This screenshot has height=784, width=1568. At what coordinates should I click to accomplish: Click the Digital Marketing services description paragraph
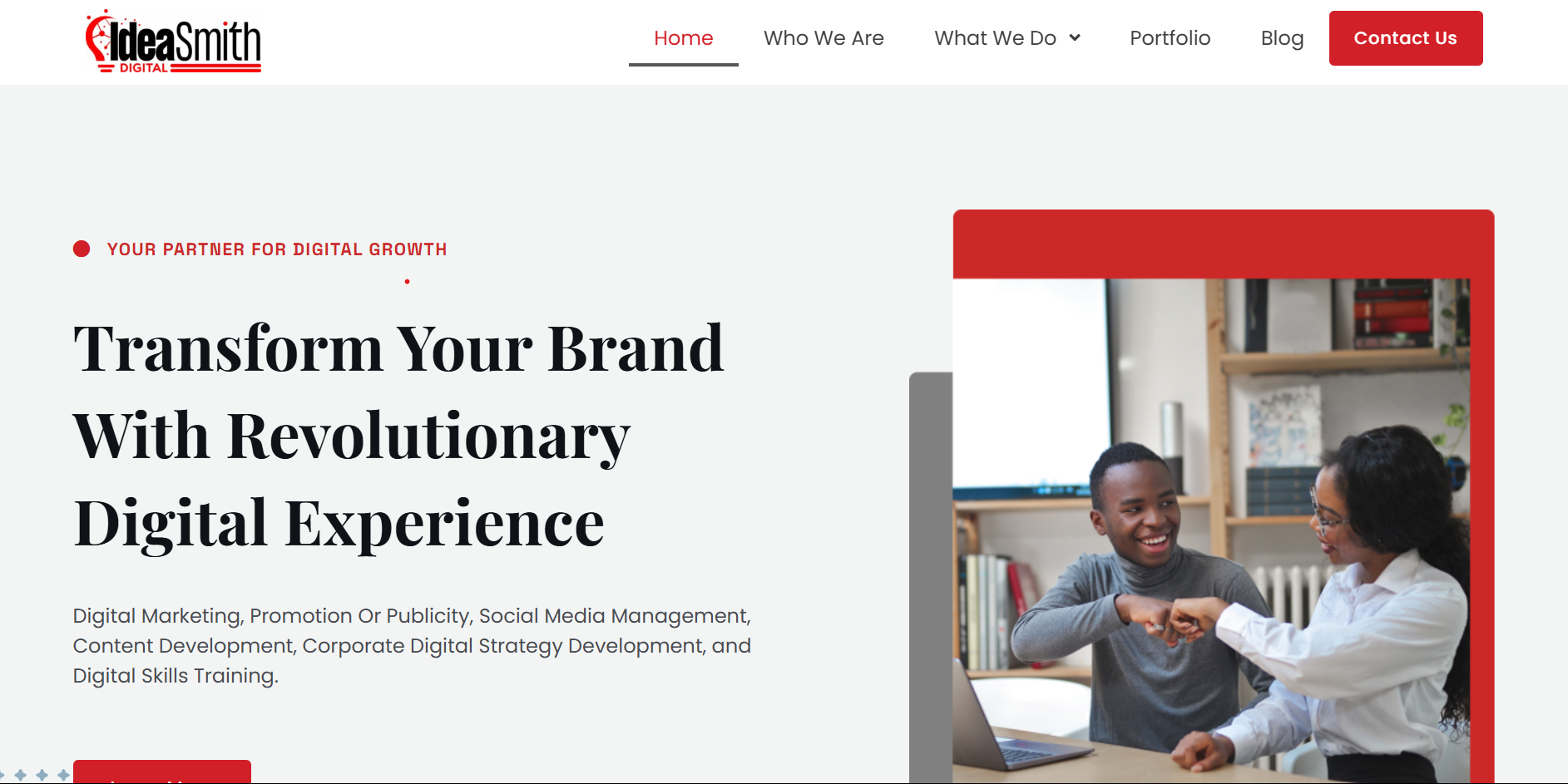412,645
